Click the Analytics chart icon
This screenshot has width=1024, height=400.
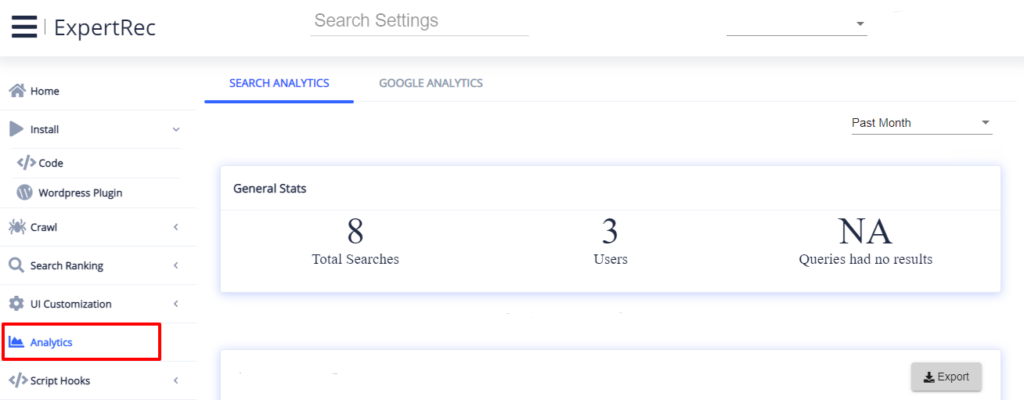tap(17, 342)
